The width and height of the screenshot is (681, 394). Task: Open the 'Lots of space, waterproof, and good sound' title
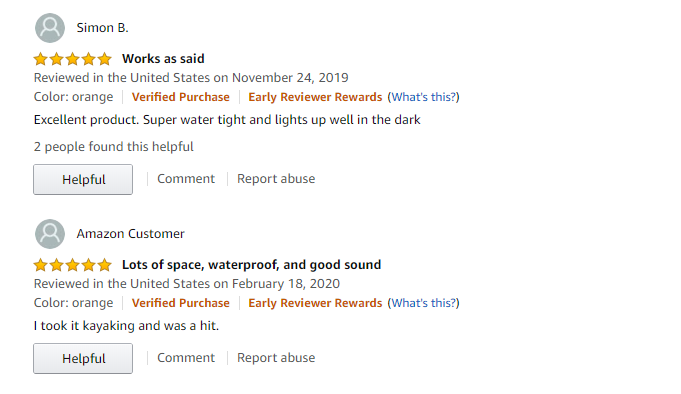[251, 265]
